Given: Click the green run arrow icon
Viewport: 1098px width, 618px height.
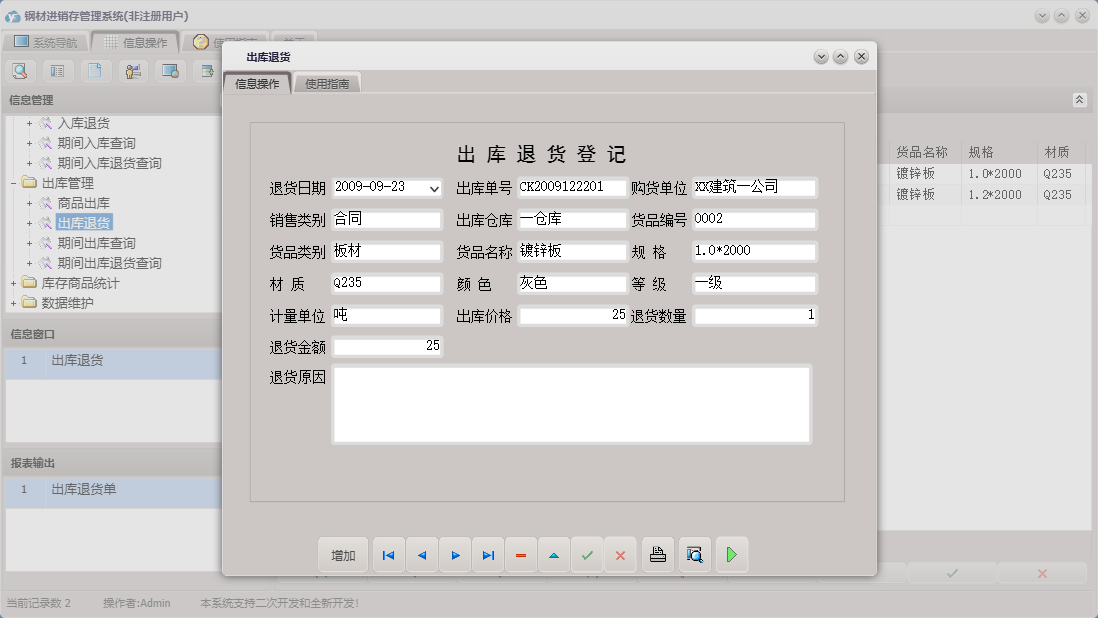Looking at the screenshot, I should click(x=731, y=554).
